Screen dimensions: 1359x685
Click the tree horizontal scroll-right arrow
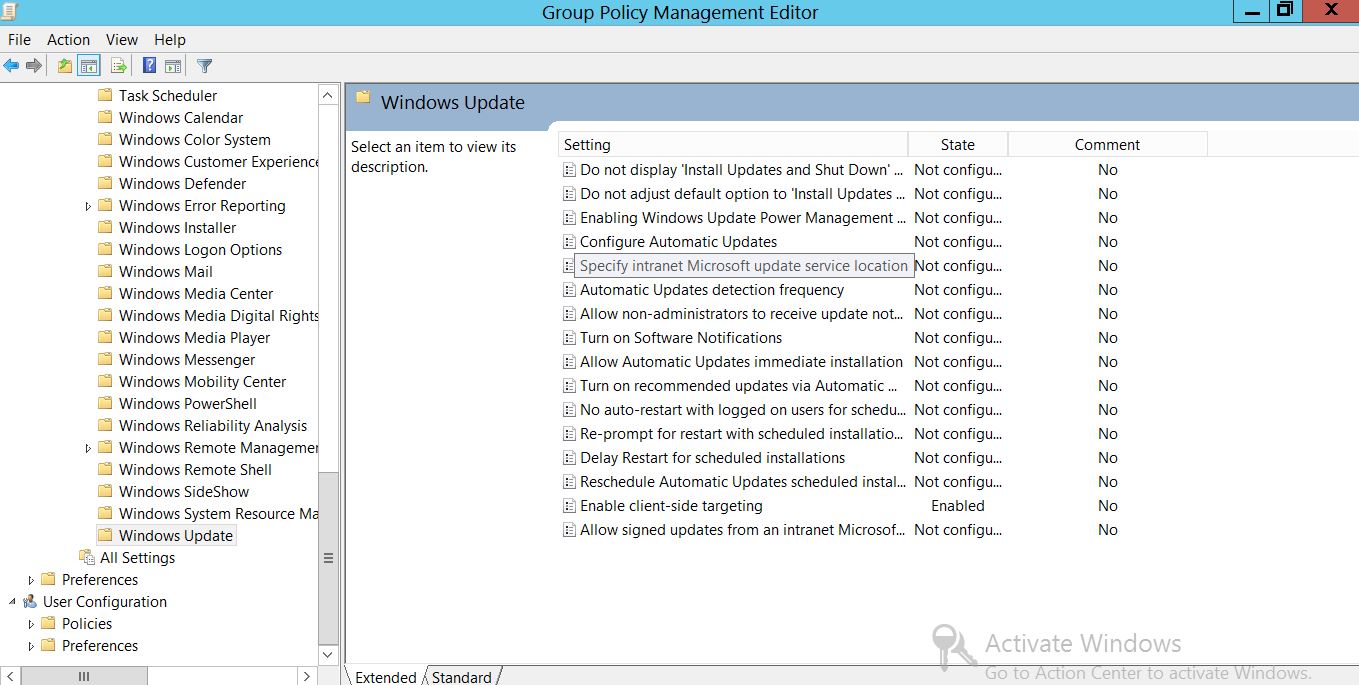click(307, 676)
